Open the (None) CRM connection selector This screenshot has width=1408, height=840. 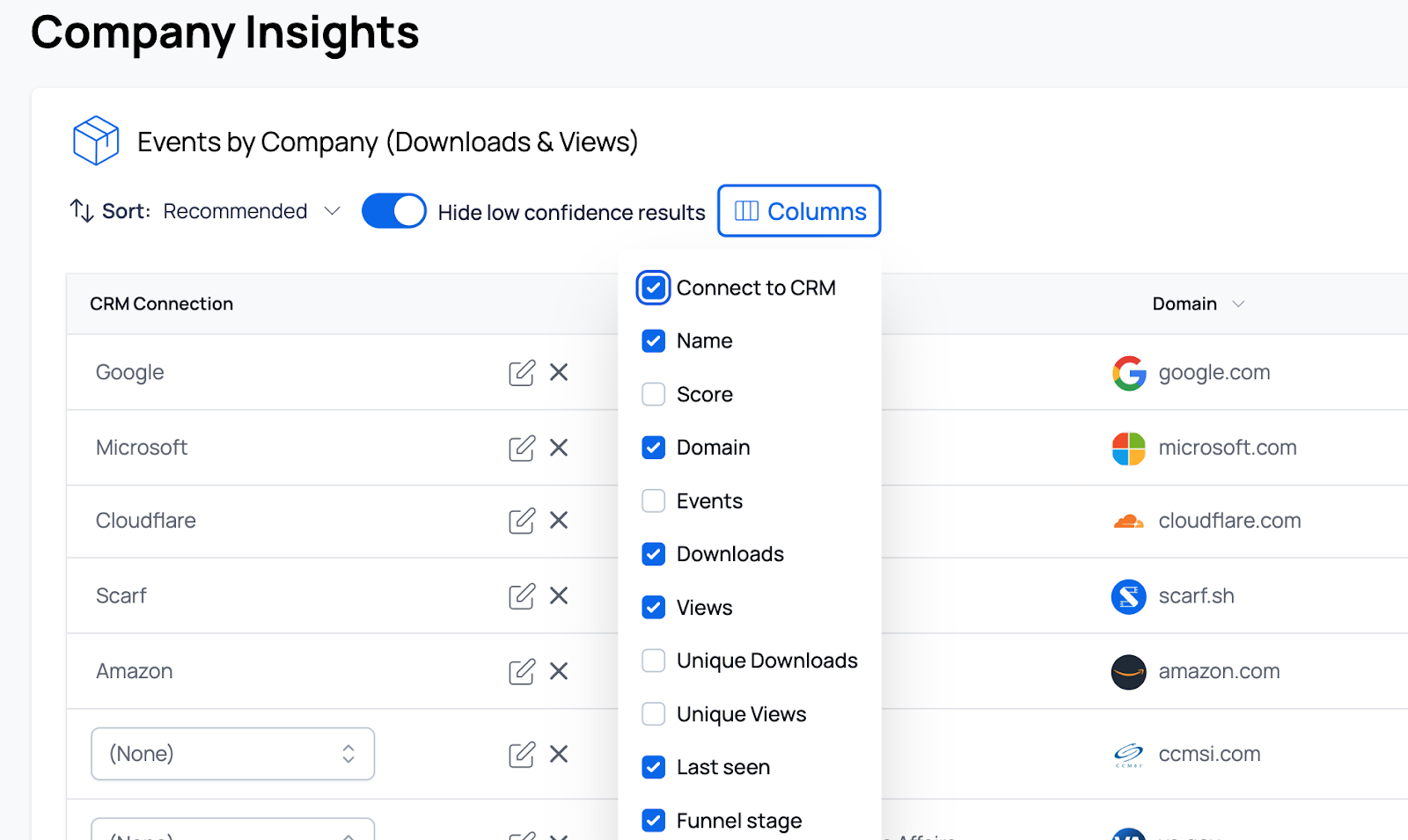pyautogui.click(x=232, y=754)
